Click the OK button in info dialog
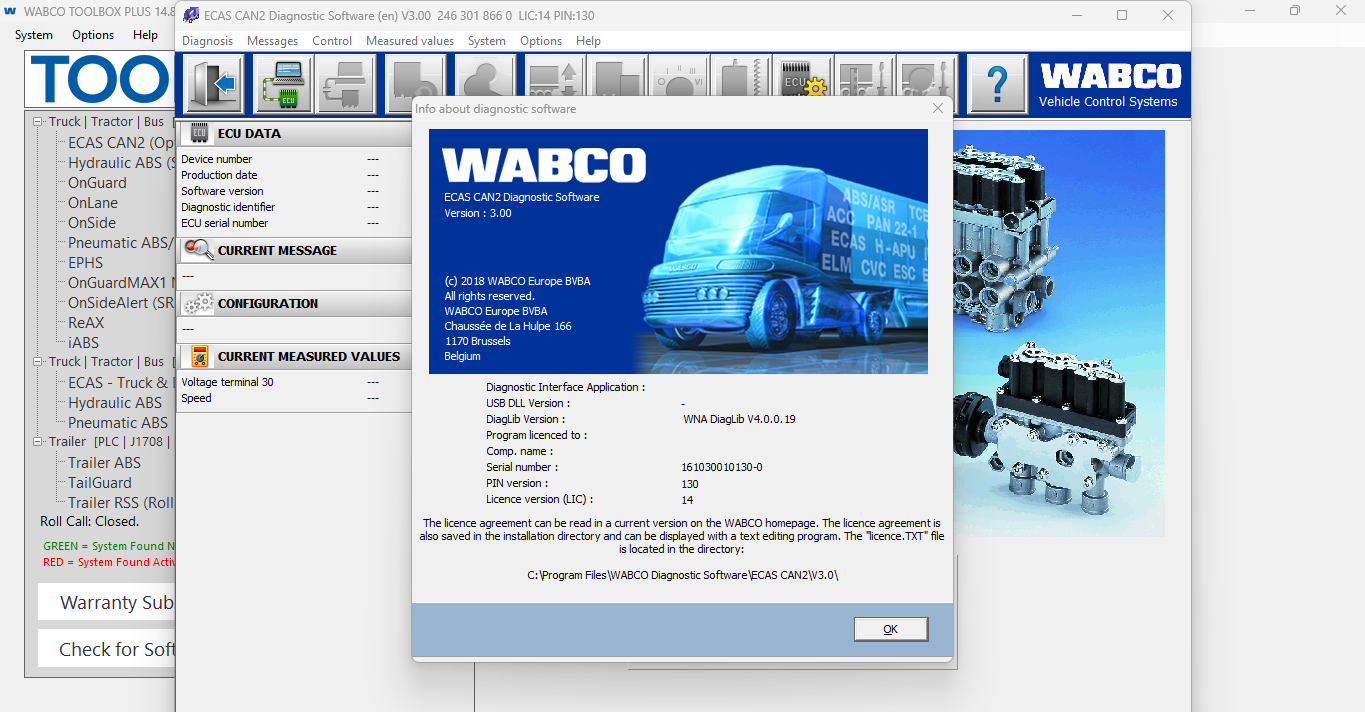Viewport: 1365px width, 712px height. (x=891, y=629)
